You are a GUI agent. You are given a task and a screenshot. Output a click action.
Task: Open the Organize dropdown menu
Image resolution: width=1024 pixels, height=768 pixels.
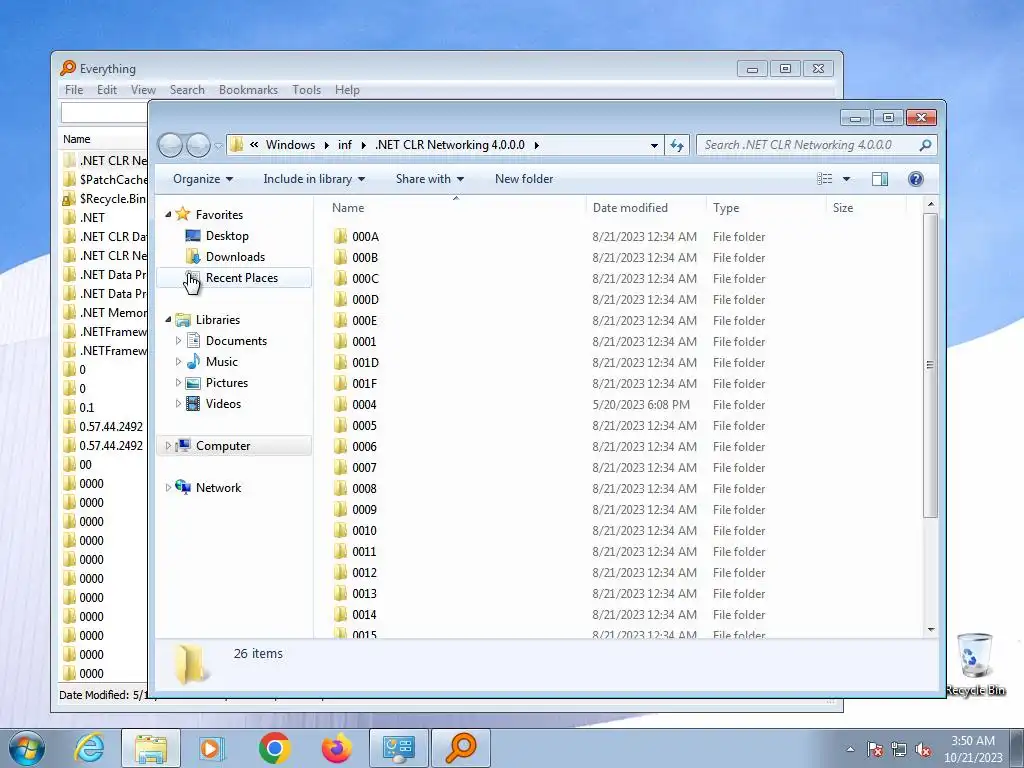[203, 179]
